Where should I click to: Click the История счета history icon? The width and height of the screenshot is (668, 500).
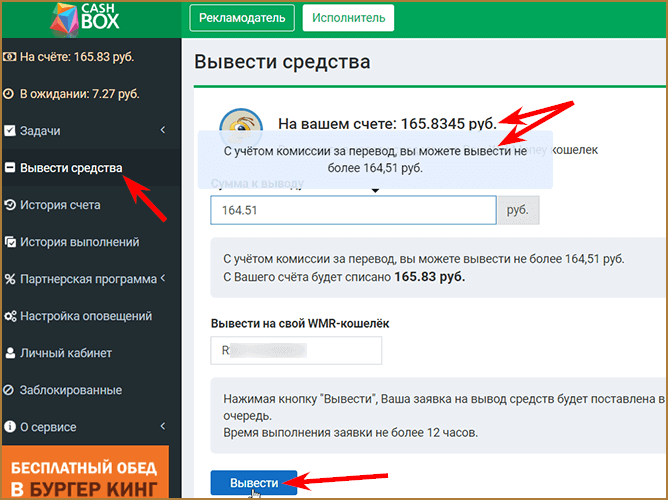tap(10, 205)
